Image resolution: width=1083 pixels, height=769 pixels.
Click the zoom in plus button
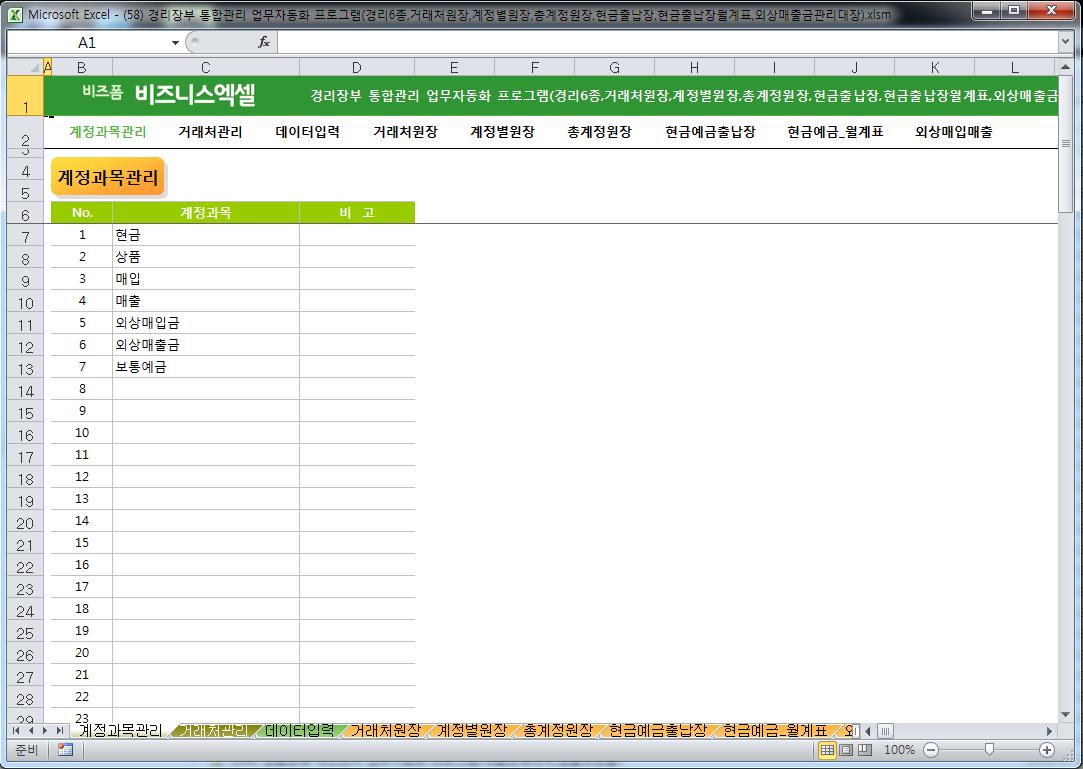click(1047, 750)
